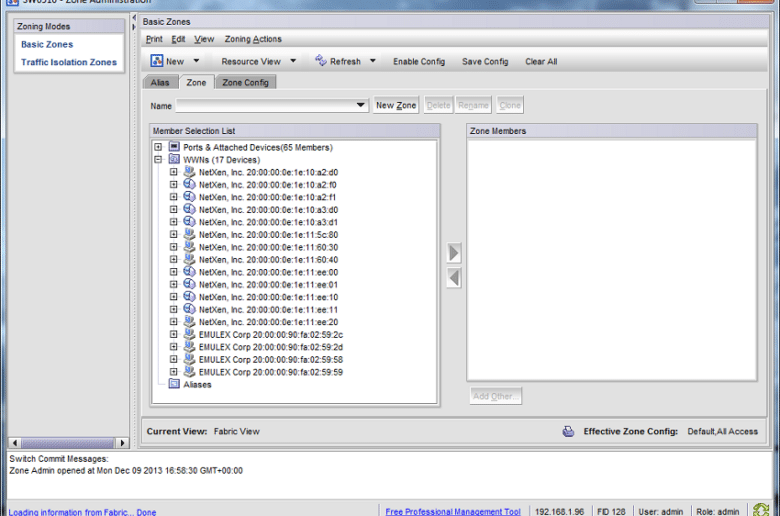Screen dimensions: 780x516
Task: Open the Resource View dropdown
Action: (x=293, y=61)
